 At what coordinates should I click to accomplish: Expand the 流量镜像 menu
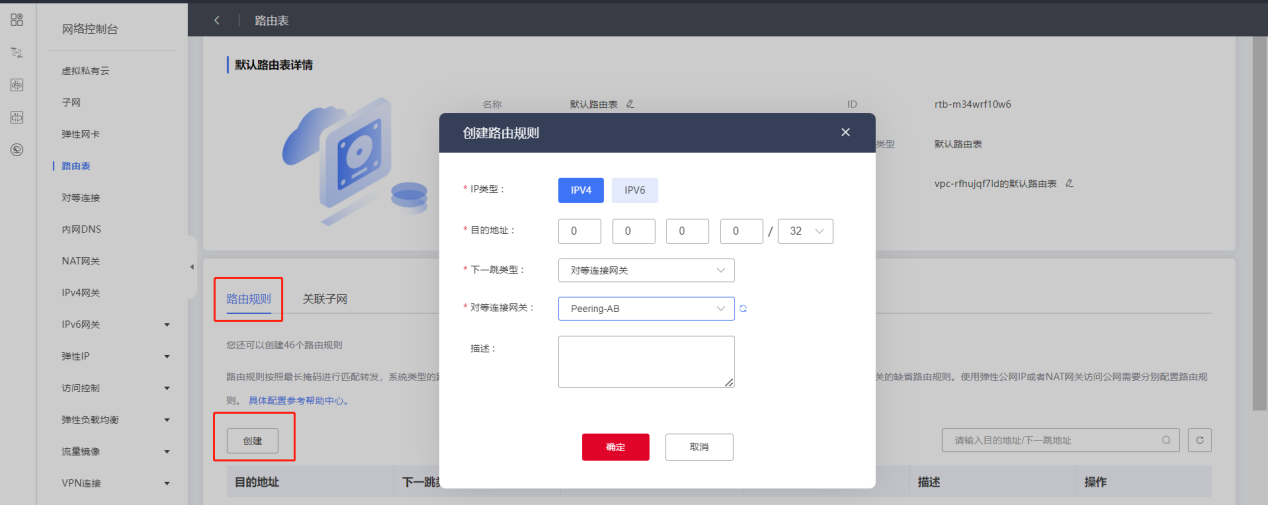(x=167, y=452)
